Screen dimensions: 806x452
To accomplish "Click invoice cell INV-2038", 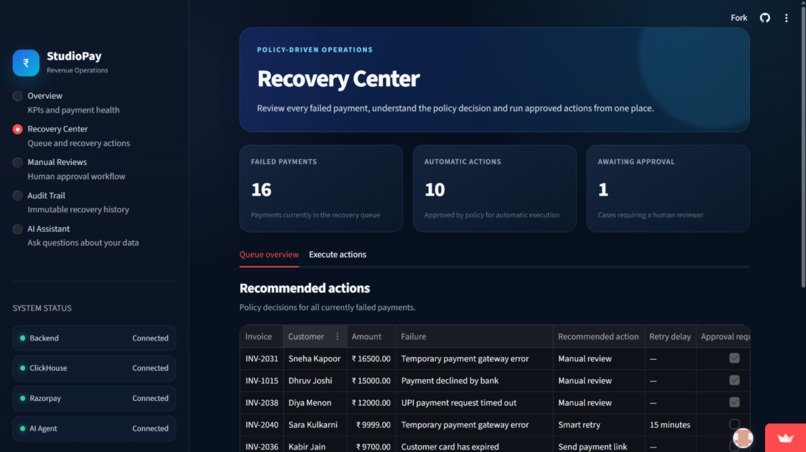I will pos(261,403).
